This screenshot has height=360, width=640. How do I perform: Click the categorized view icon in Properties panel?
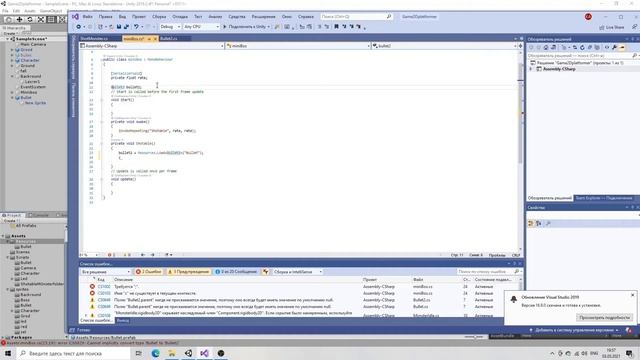pyautogui.click(x=531, y=223)
